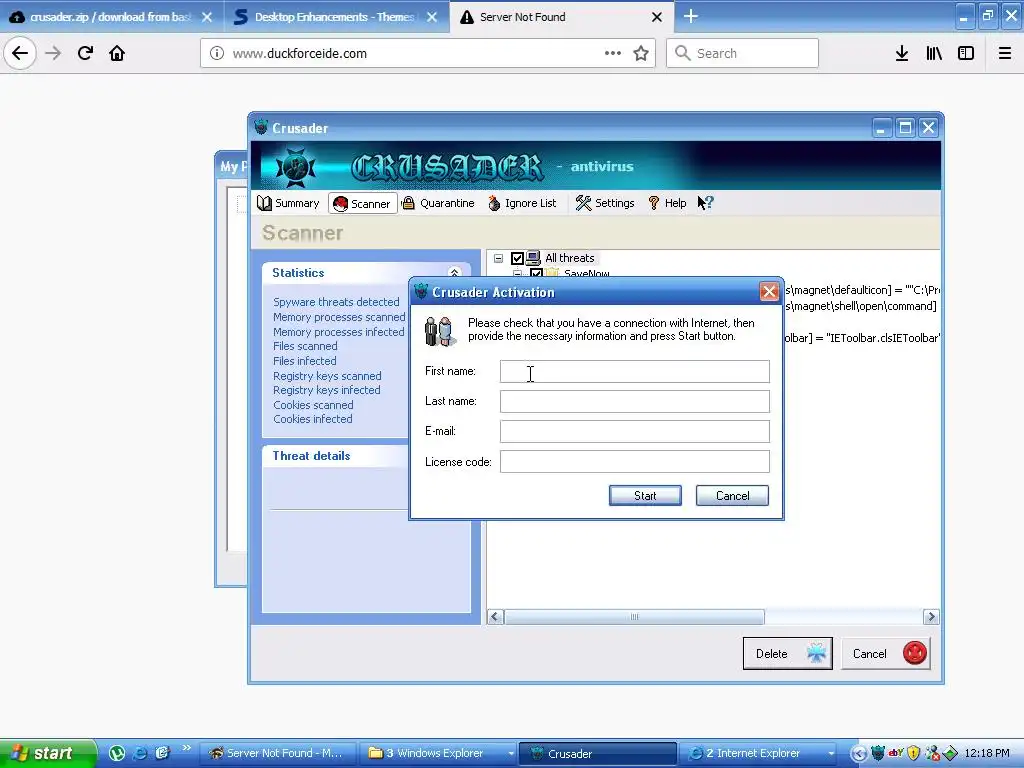
Task: Reload the page with the refresh icon
Action: (85, 53)
